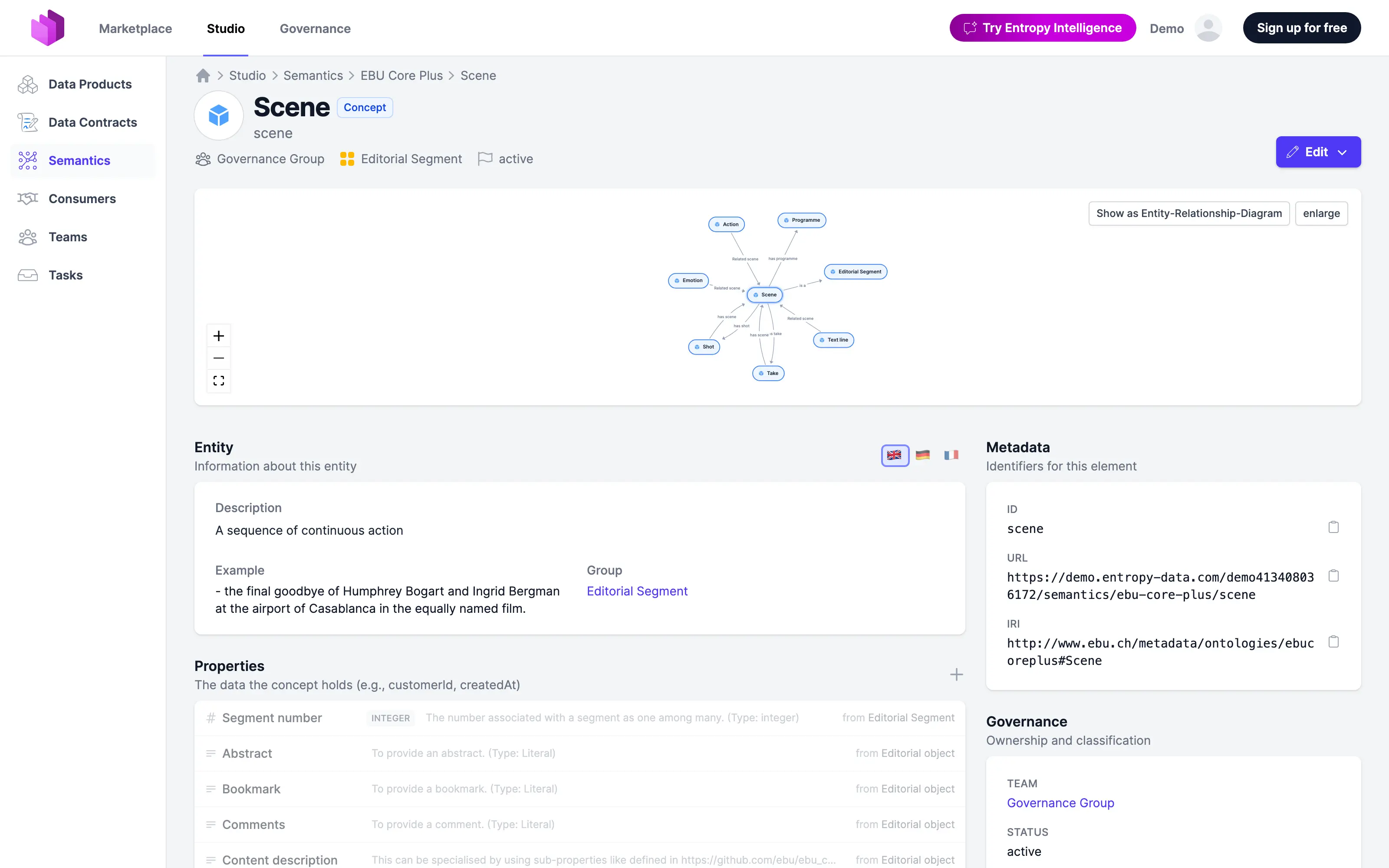Expand the Scene node in the diagram

tap(764, 295)
